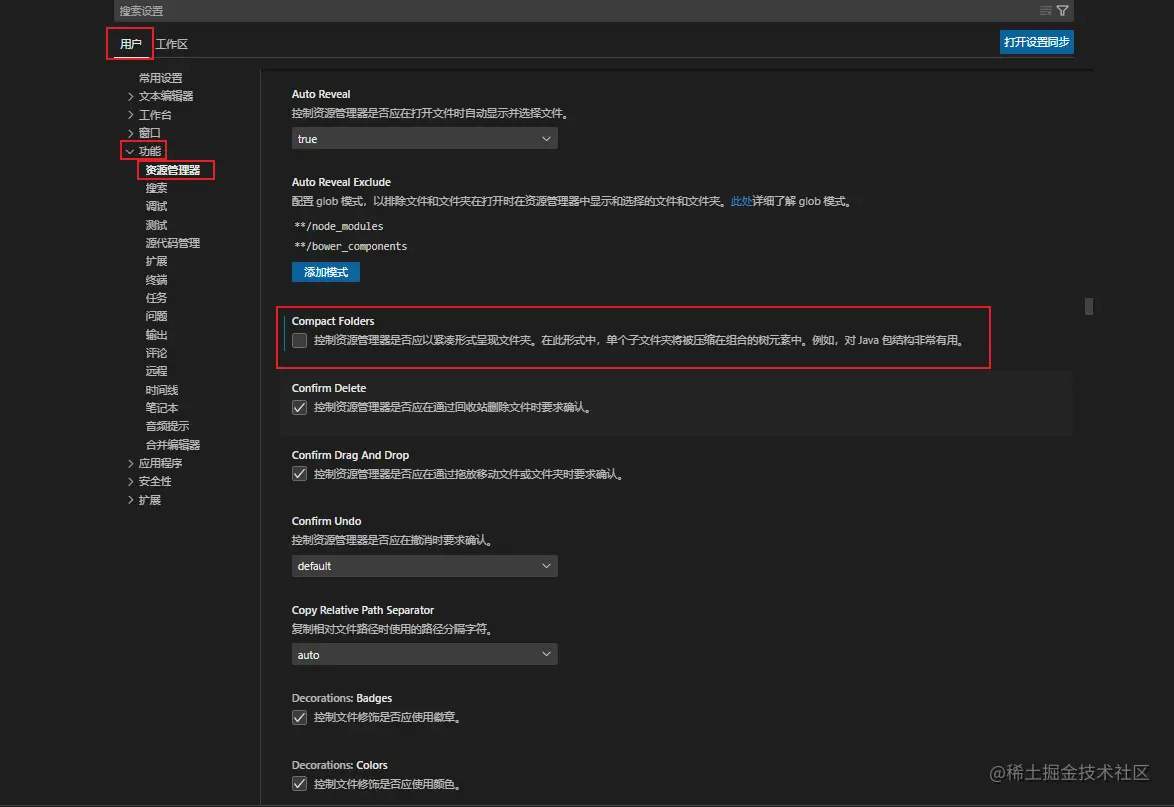Click the clear settings search icon

1046,10
